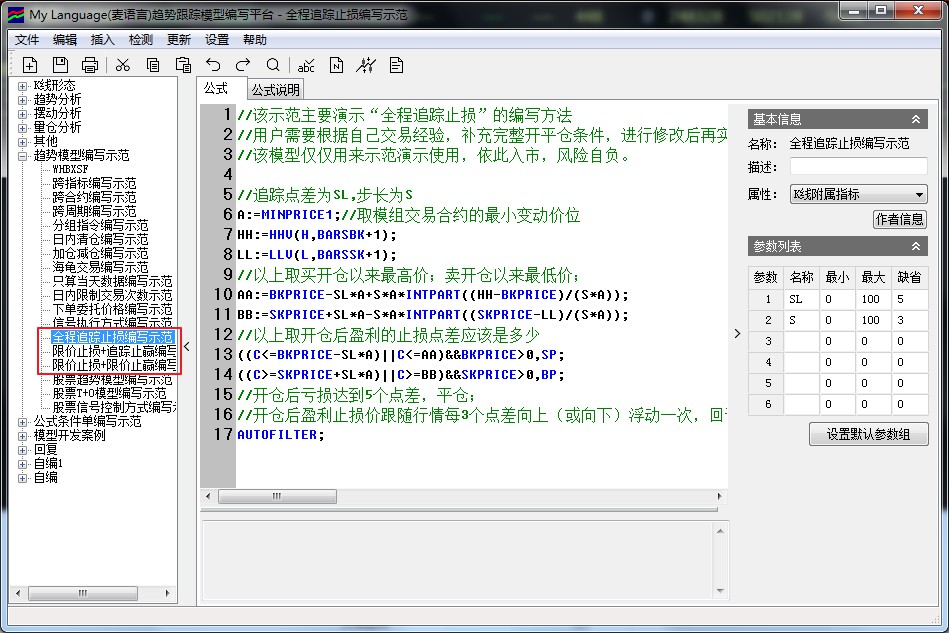Save the formula with the floppy disk icon

coord(60,65)
